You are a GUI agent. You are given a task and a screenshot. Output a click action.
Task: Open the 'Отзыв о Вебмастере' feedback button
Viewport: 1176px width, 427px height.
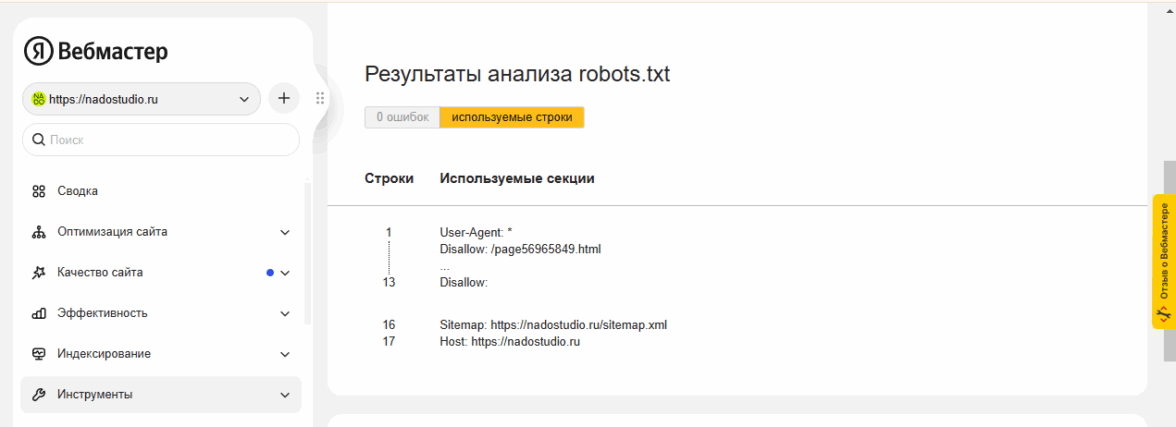pyautogui.click(x=1163, y=261)
